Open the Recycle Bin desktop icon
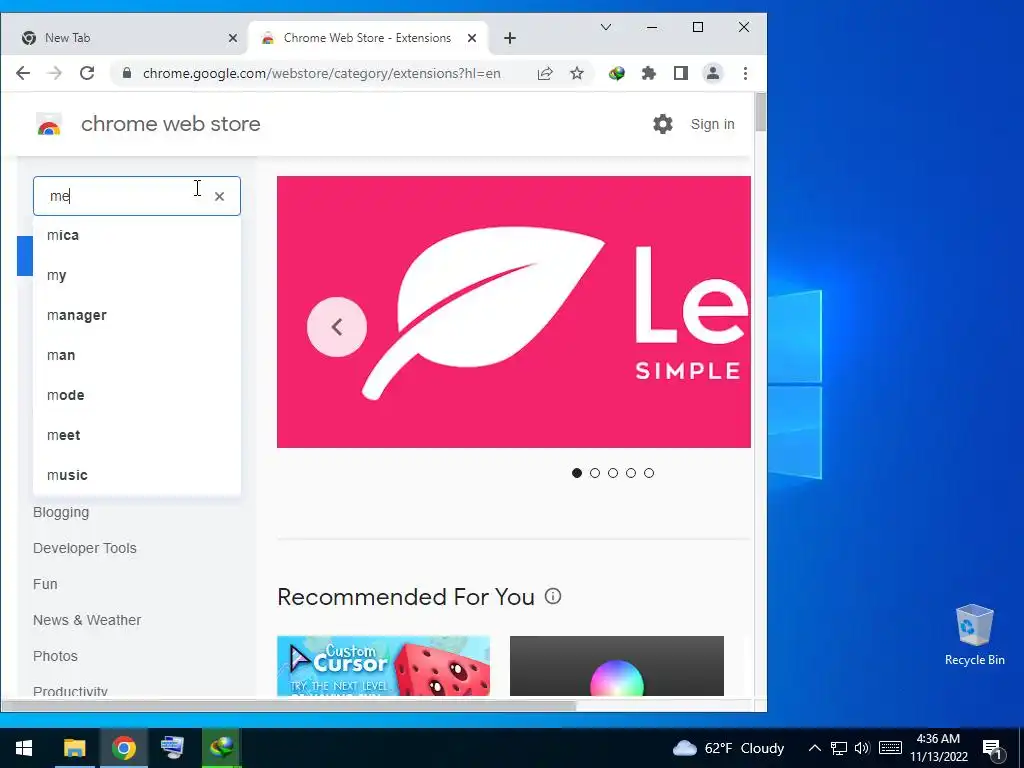Viewport: 1024px width, 768px height. point(974,635)
